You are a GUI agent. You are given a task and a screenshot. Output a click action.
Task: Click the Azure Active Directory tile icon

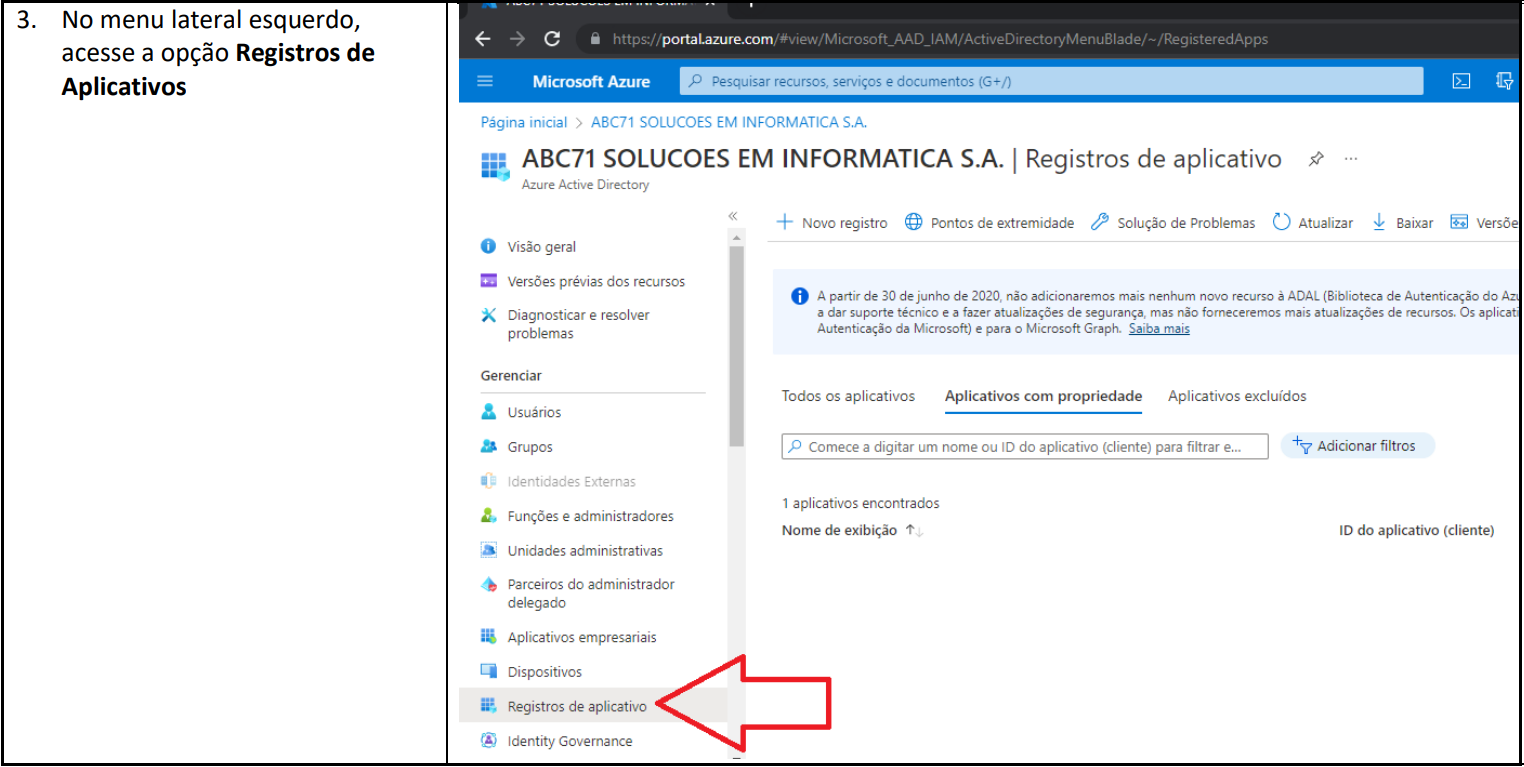click(496, 167)
